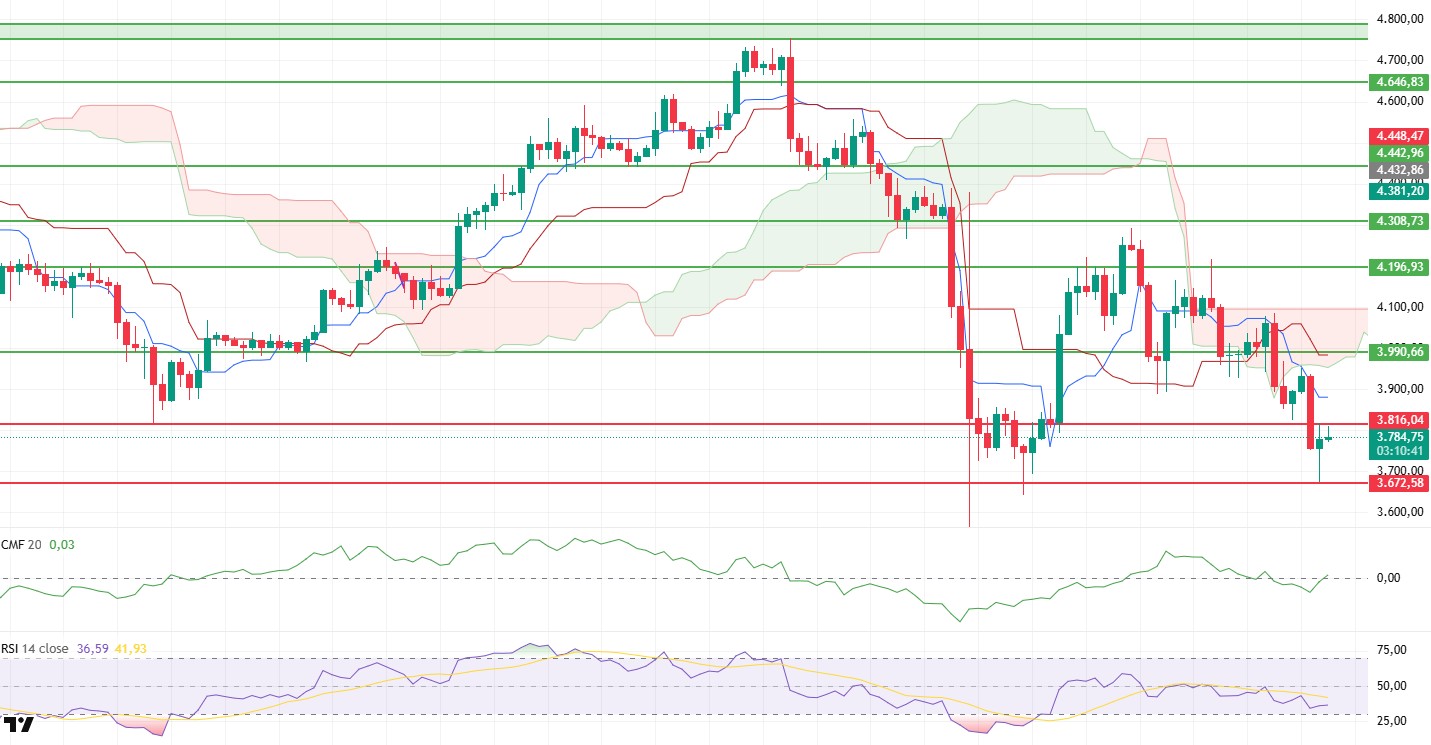Select the red 3.816,04 support label

click(1399, 421)
